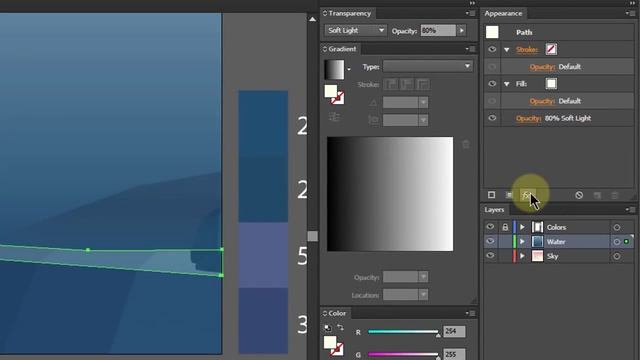The image size is (640, 360).
Task: Open gradient Type dropdown
Action: point(427,66)
